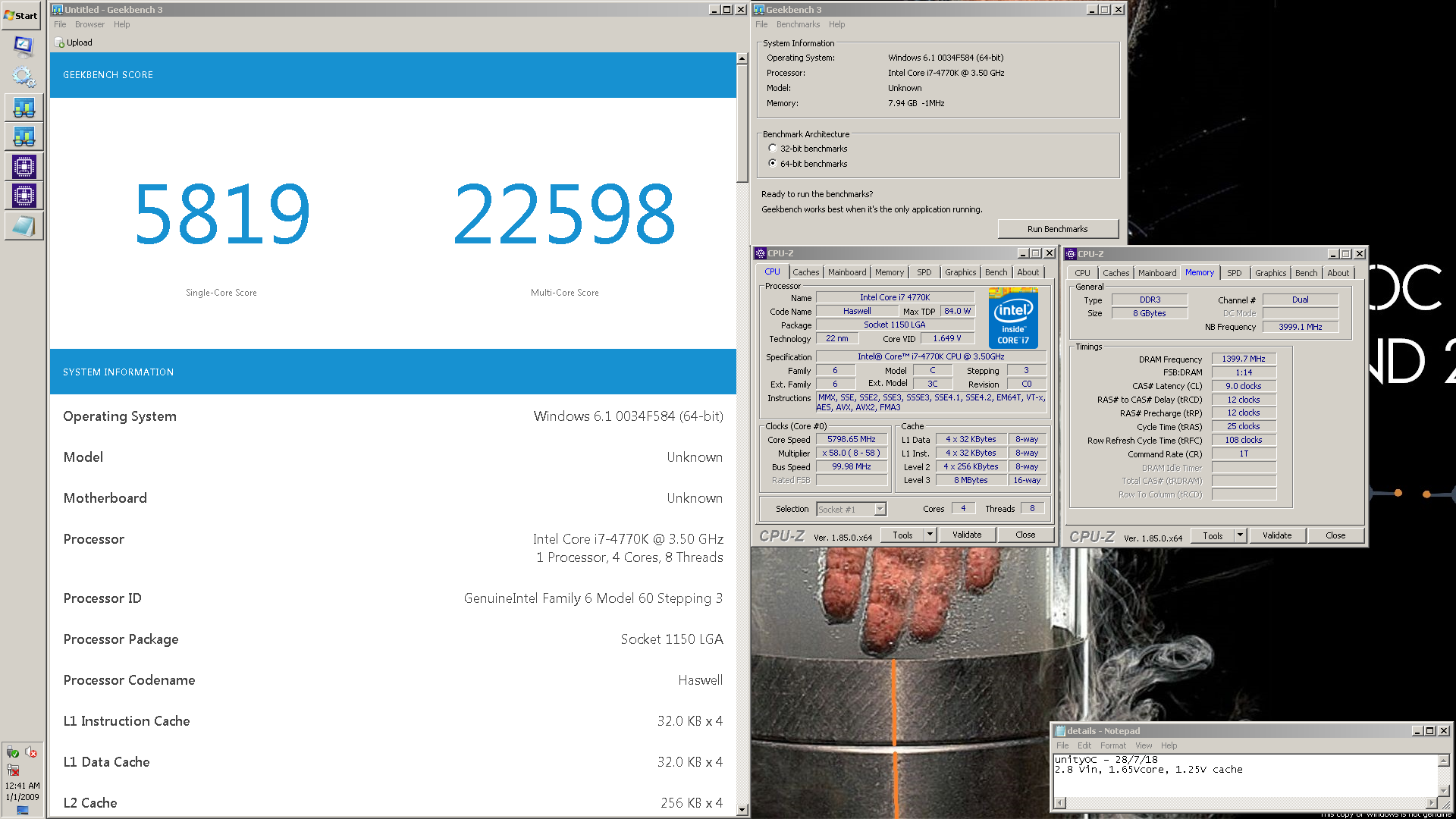Expand Tools dropdown arrow in CPU-Z CPU window

(930, 535)
